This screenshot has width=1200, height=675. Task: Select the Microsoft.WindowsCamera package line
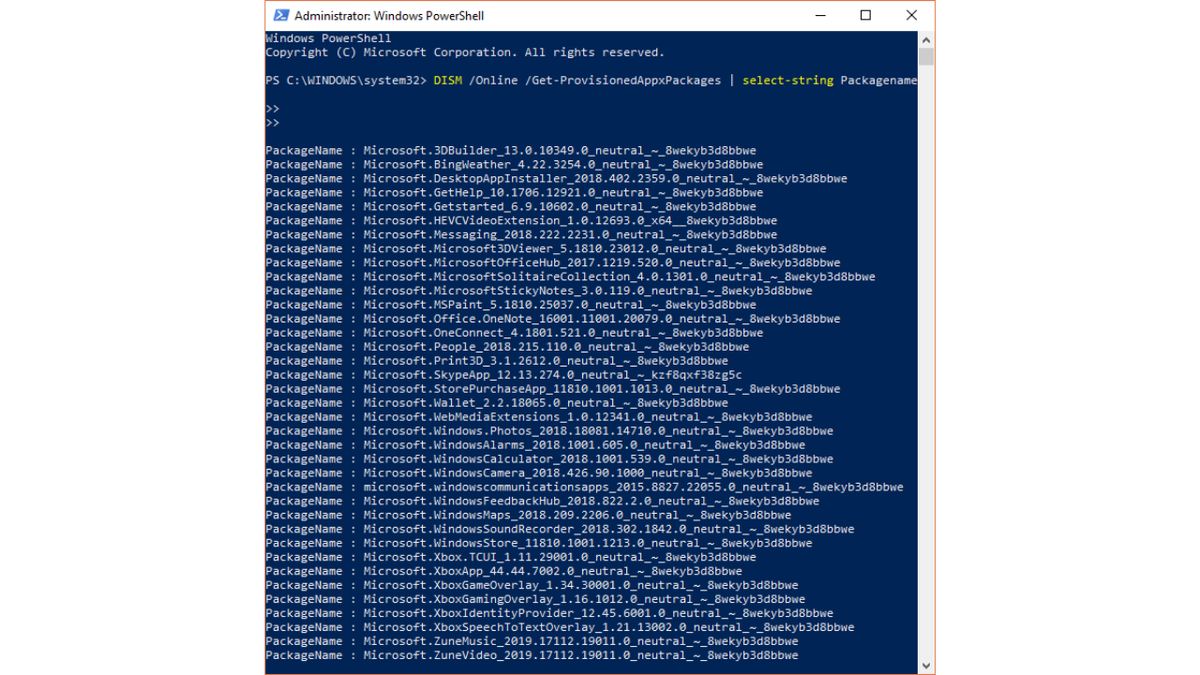pos(539,472)
